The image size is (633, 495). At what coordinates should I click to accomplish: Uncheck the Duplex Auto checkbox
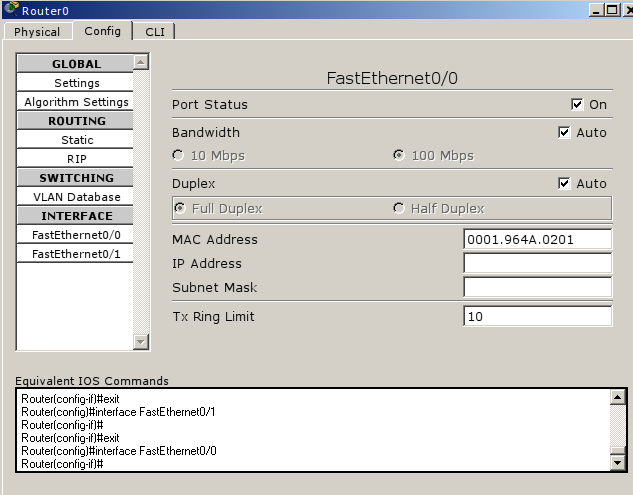point(564,183)
